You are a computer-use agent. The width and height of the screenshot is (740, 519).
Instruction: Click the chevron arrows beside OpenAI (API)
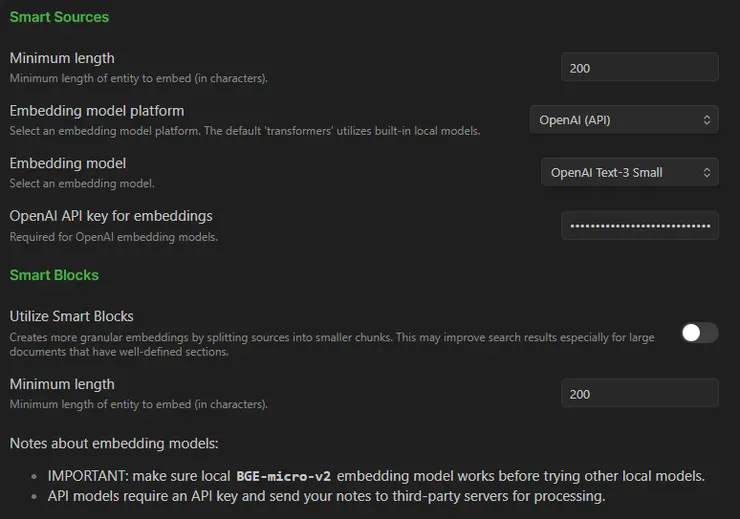point(707,120)
